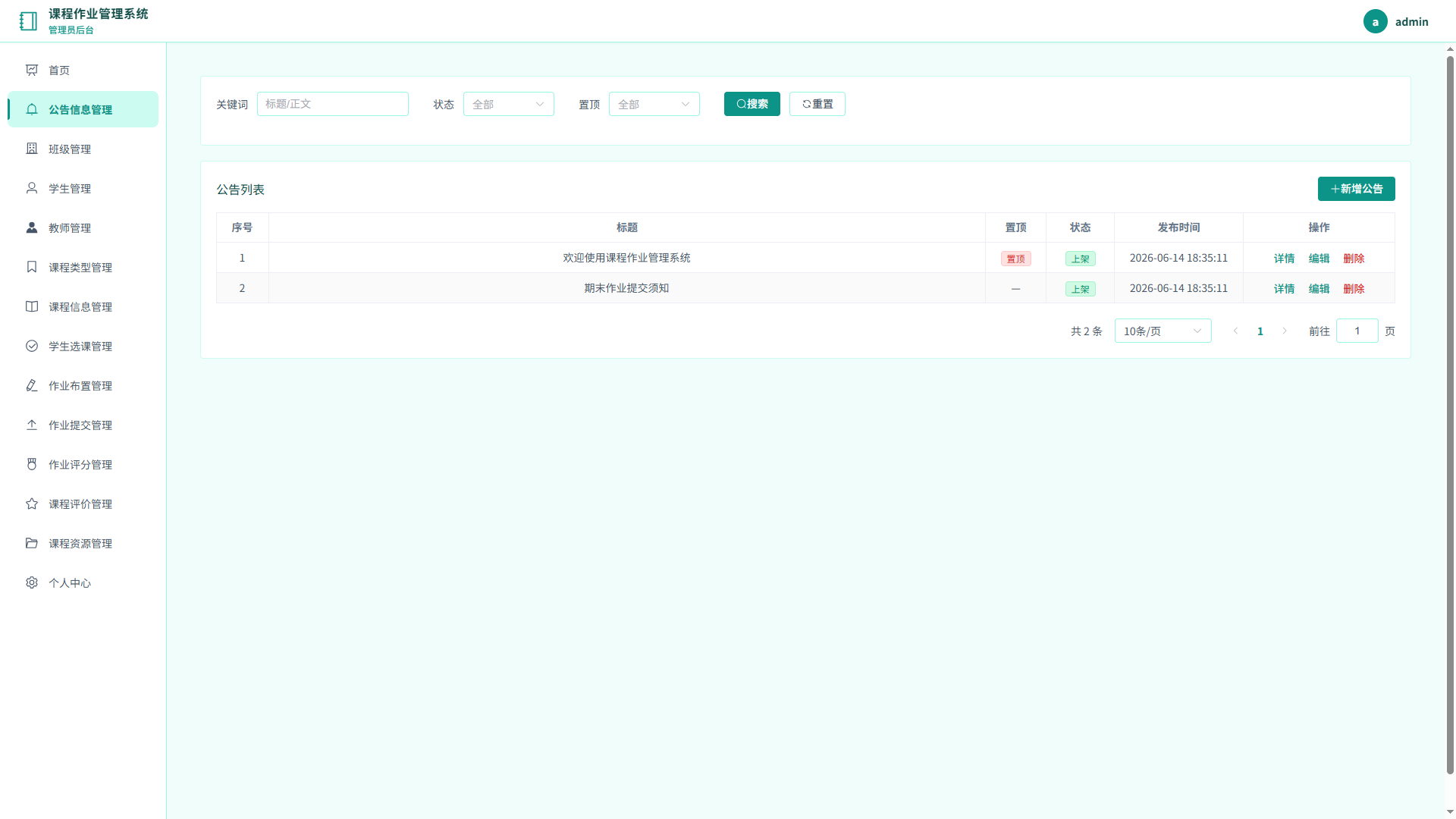Screen dimensions: 1456x819
Task: Click the check-circle icon for student course selection
Action: (32, 346)
